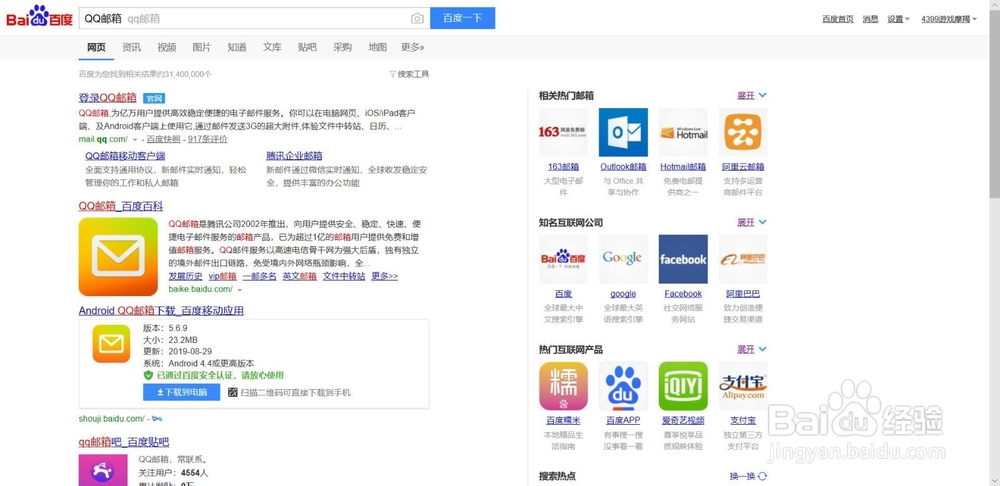1000x486 pixels.
Task: Switch to the 贴吧 tab
Action: (x=307, y=47)
